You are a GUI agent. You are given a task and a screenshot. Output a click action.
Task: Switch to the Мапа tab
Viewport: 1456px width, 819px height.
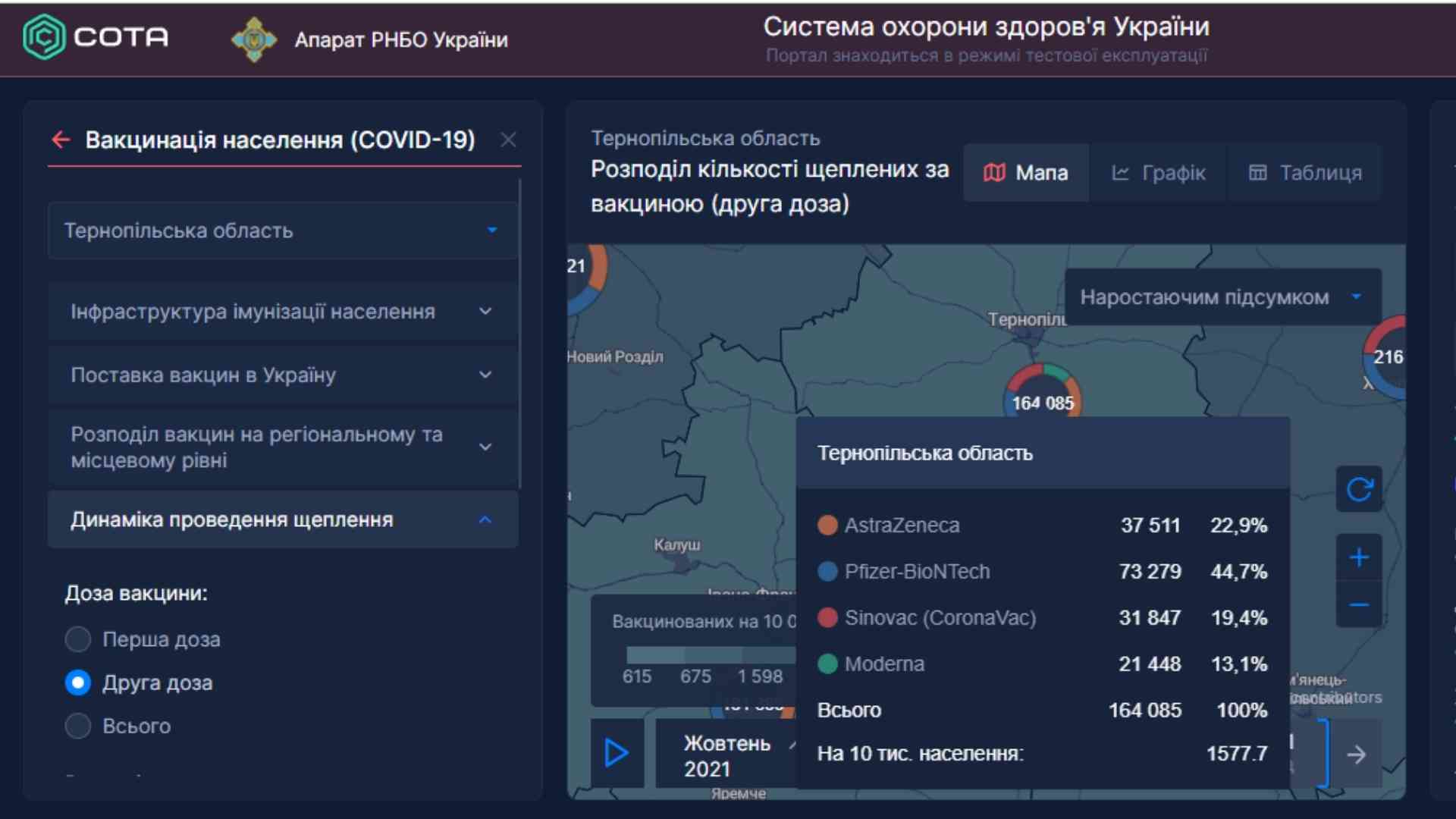click(1026, 173)
